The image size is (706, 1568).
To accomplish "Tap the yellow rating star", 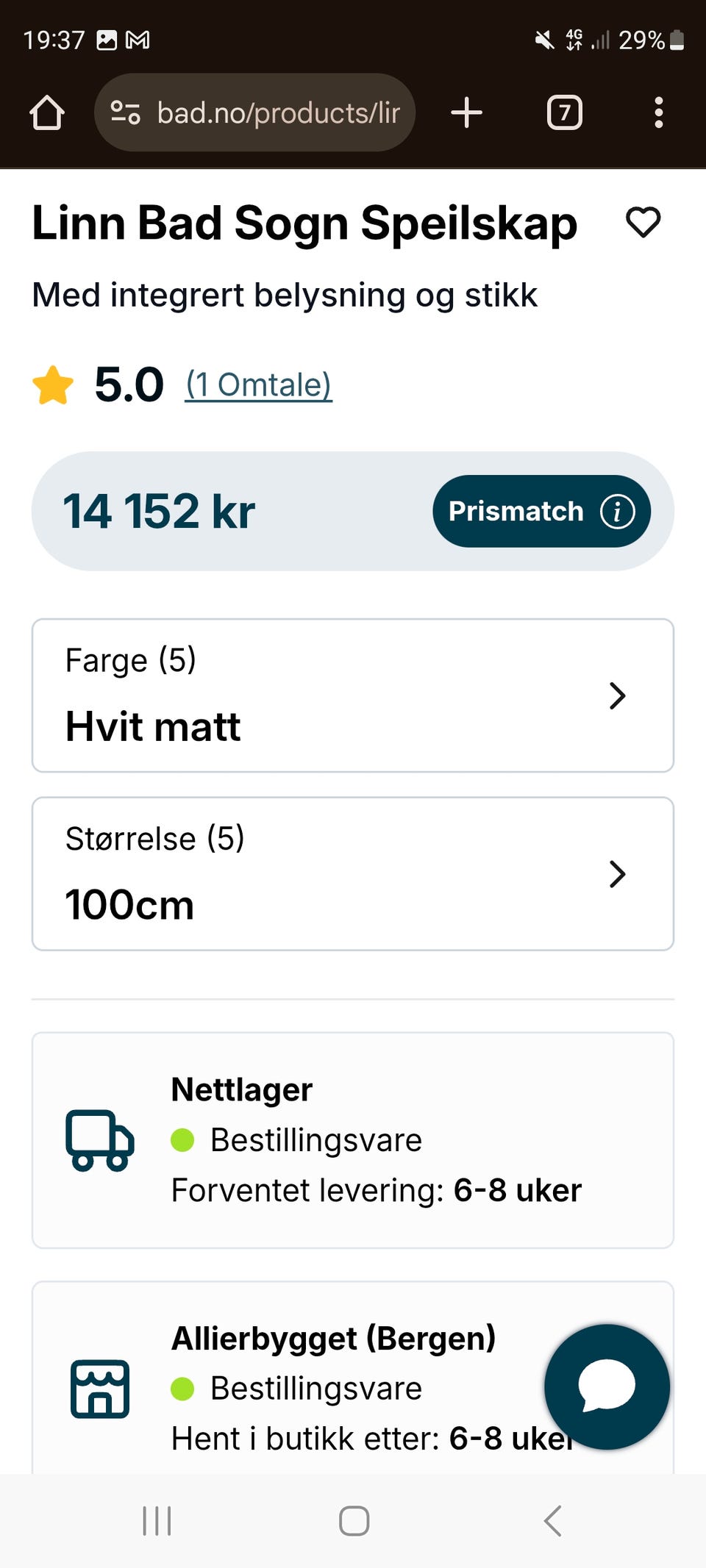I will tap(53, 386).
